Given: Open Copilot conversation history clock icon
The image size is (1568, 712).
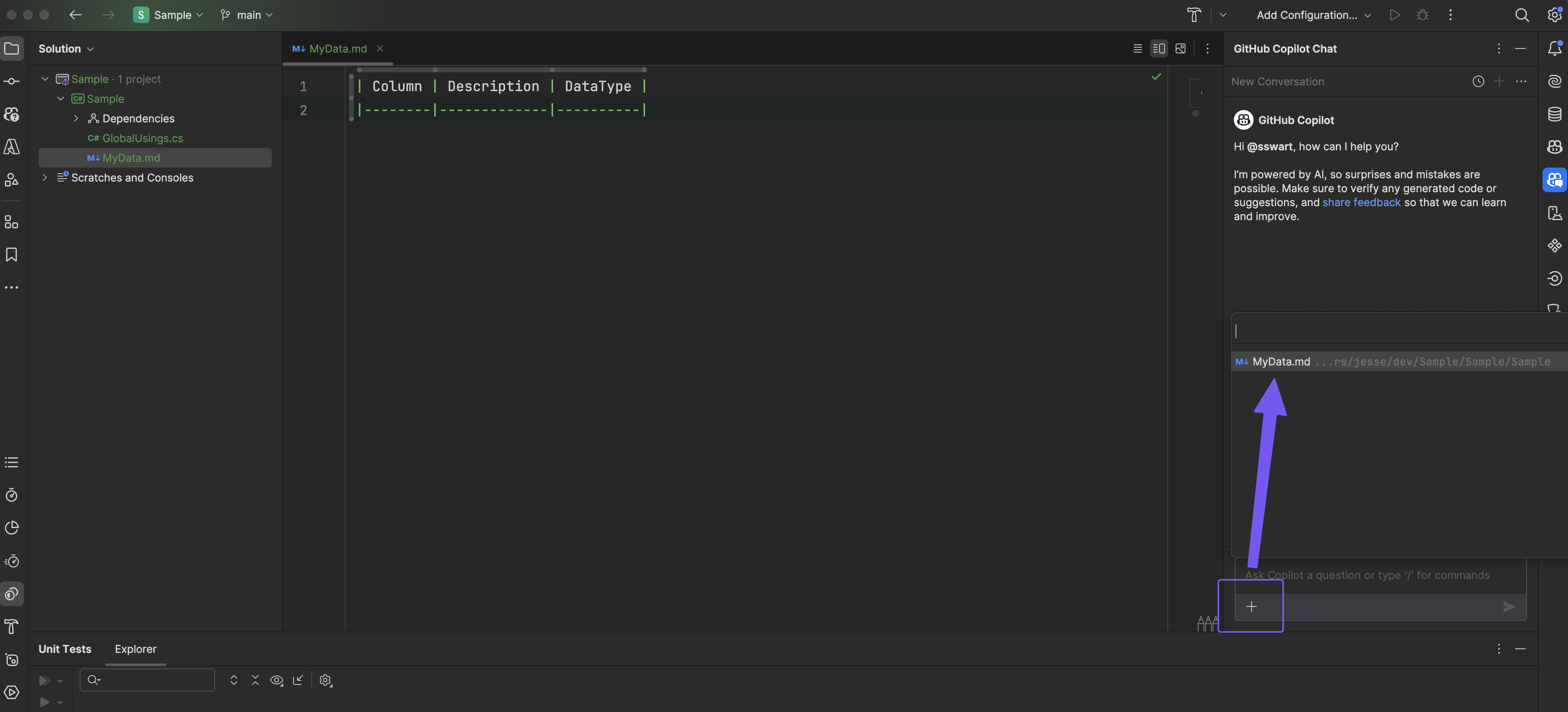Looking at the screenshot, I should point(1478,82).
